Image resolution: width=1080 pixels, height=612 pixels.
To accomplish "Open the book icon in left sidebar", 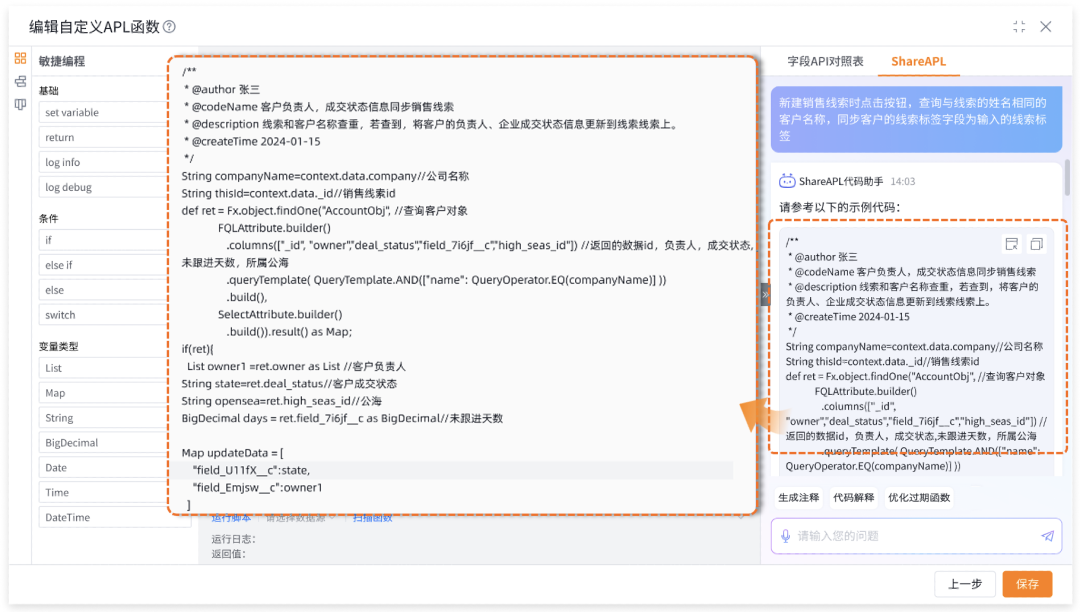I will point(20,105).
